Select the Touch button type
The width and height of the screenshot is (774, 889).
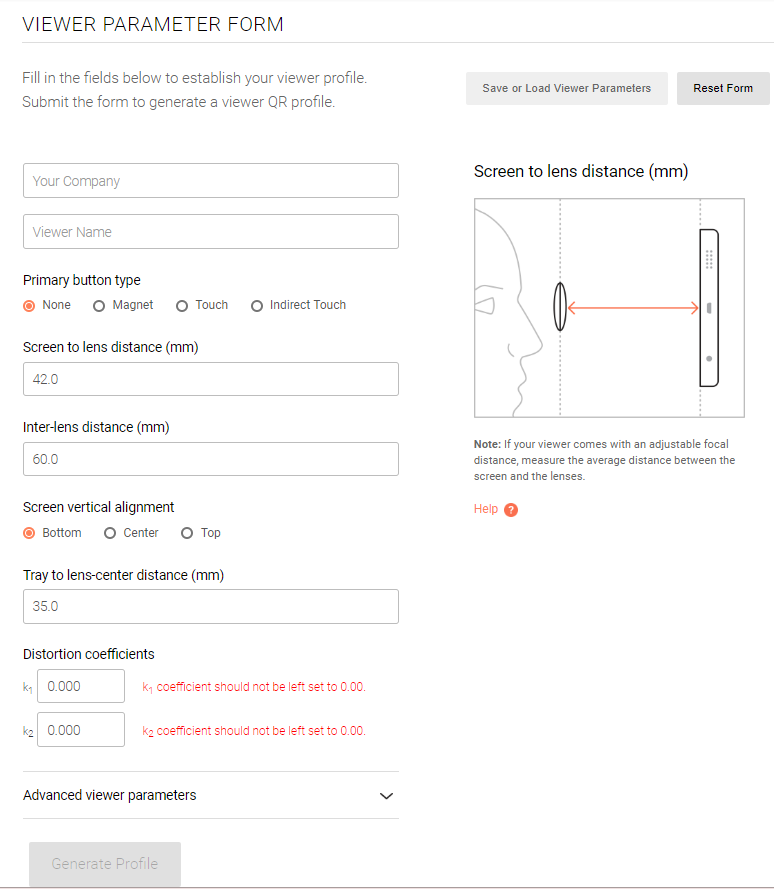coord(182,305)
